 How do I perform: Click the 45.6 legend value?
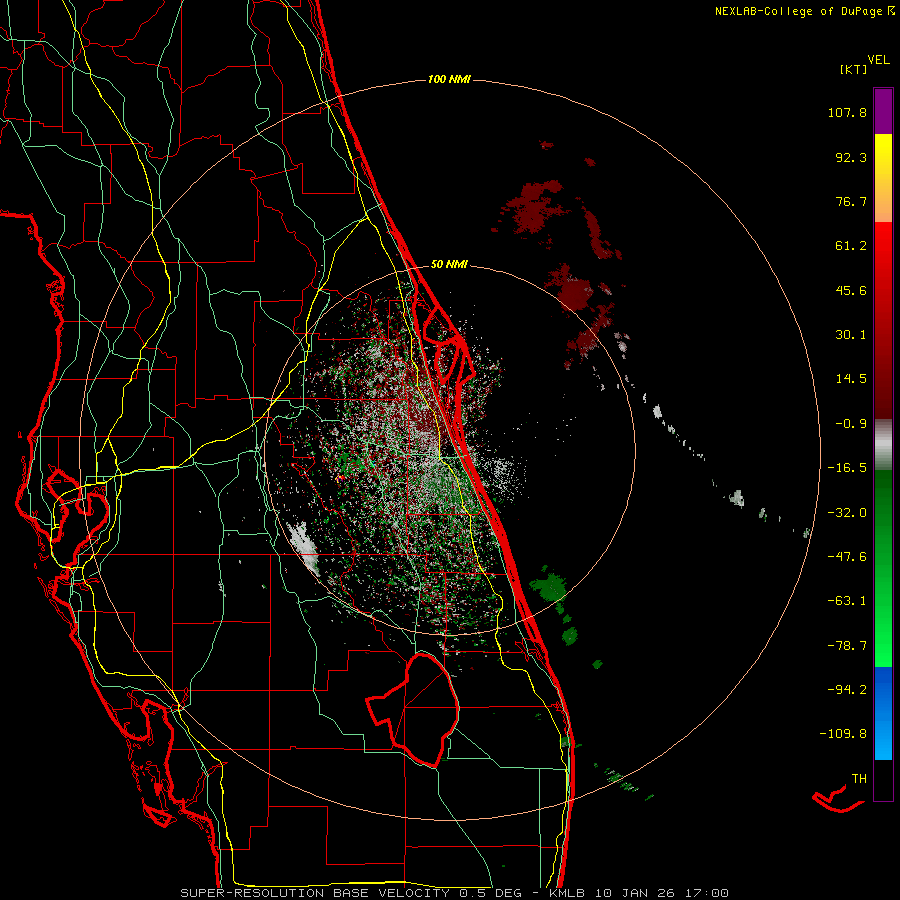[851, 290]
